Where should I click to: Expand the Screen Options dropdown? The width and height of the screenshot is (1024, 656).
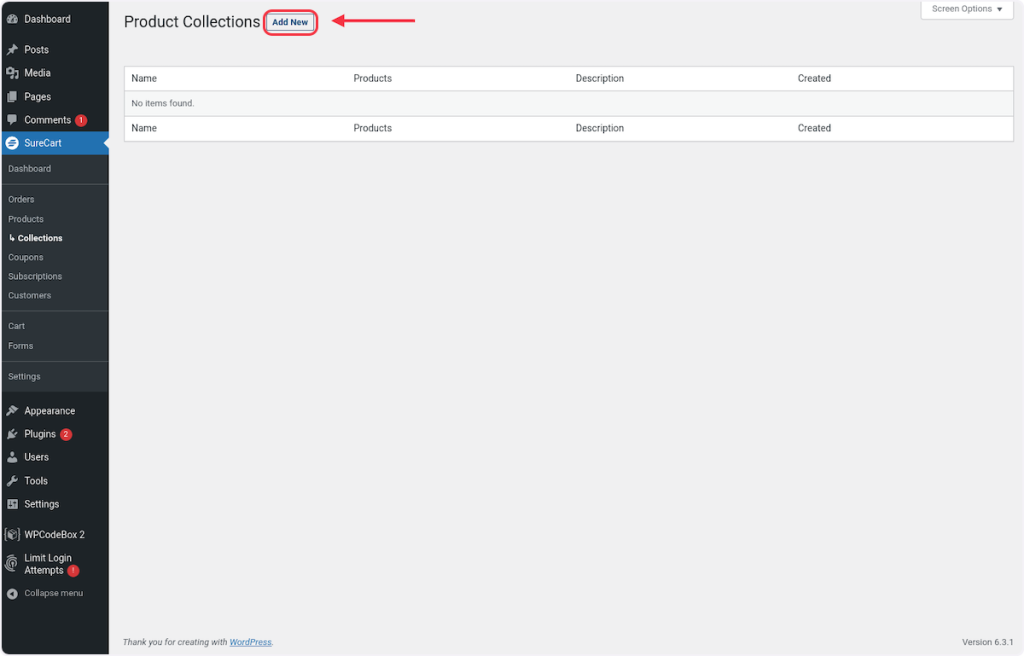pos(966,9)
